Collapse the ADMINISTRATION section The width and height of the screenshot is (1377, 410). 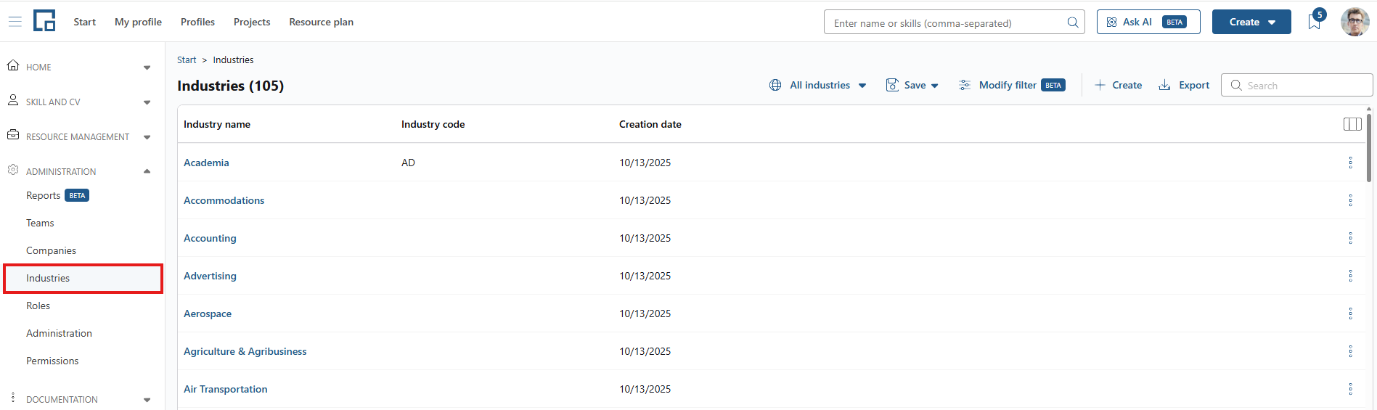(x=147, y=171)
